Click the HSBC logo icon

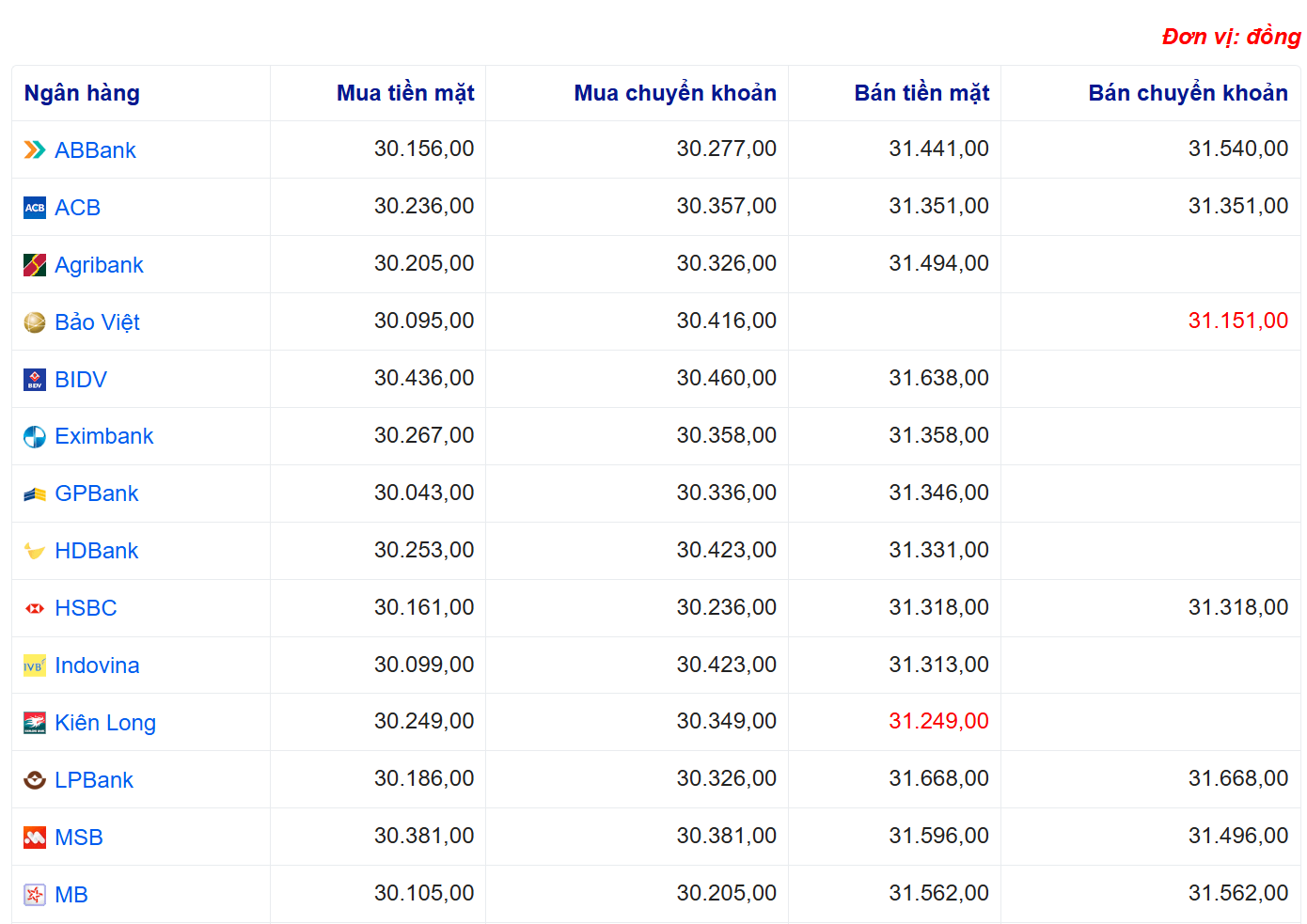(x=34, y=608)
